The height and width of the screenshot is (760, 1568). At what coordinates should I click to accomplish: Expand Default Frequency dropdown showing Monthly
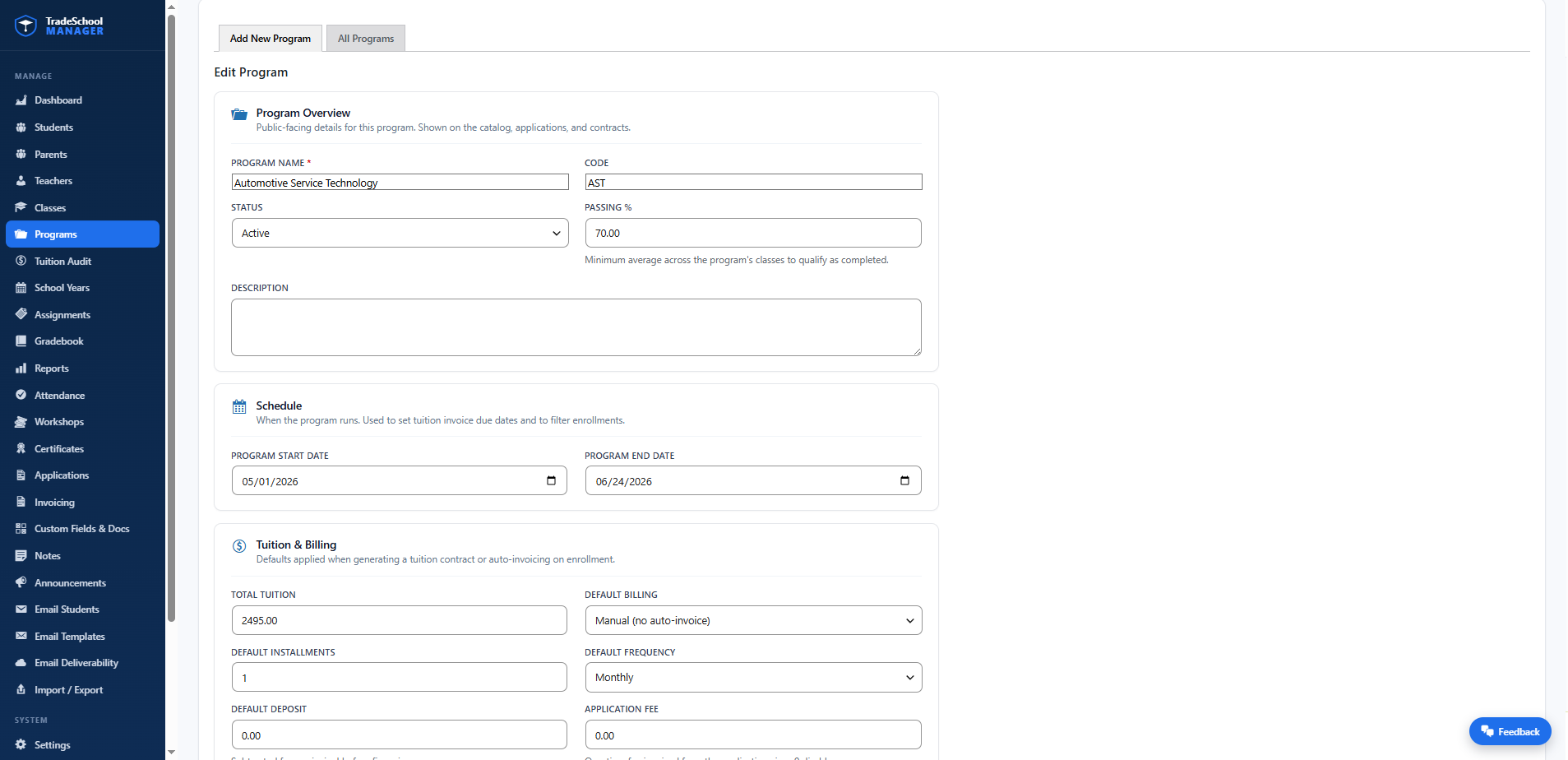(x=753, y=678)
